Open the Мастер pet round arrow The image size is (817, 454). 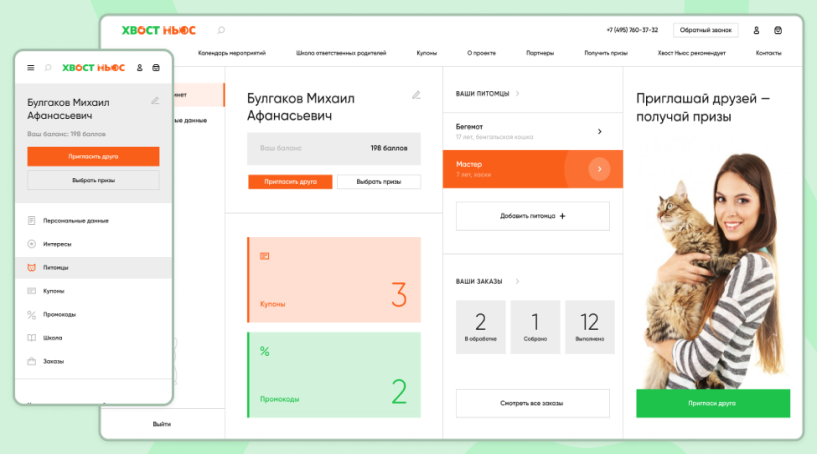coord(599,169)
